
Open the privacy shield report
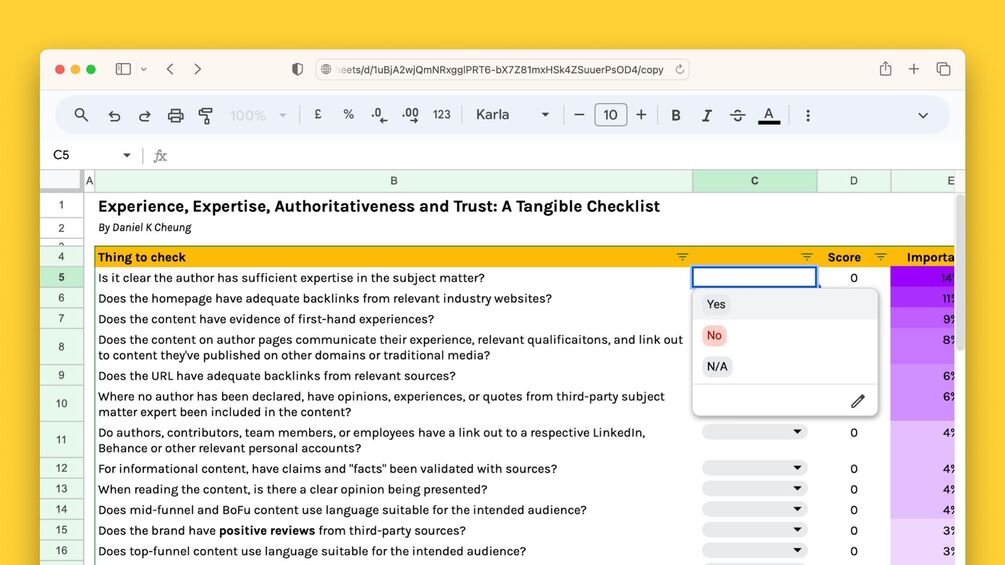pos(297,69)
